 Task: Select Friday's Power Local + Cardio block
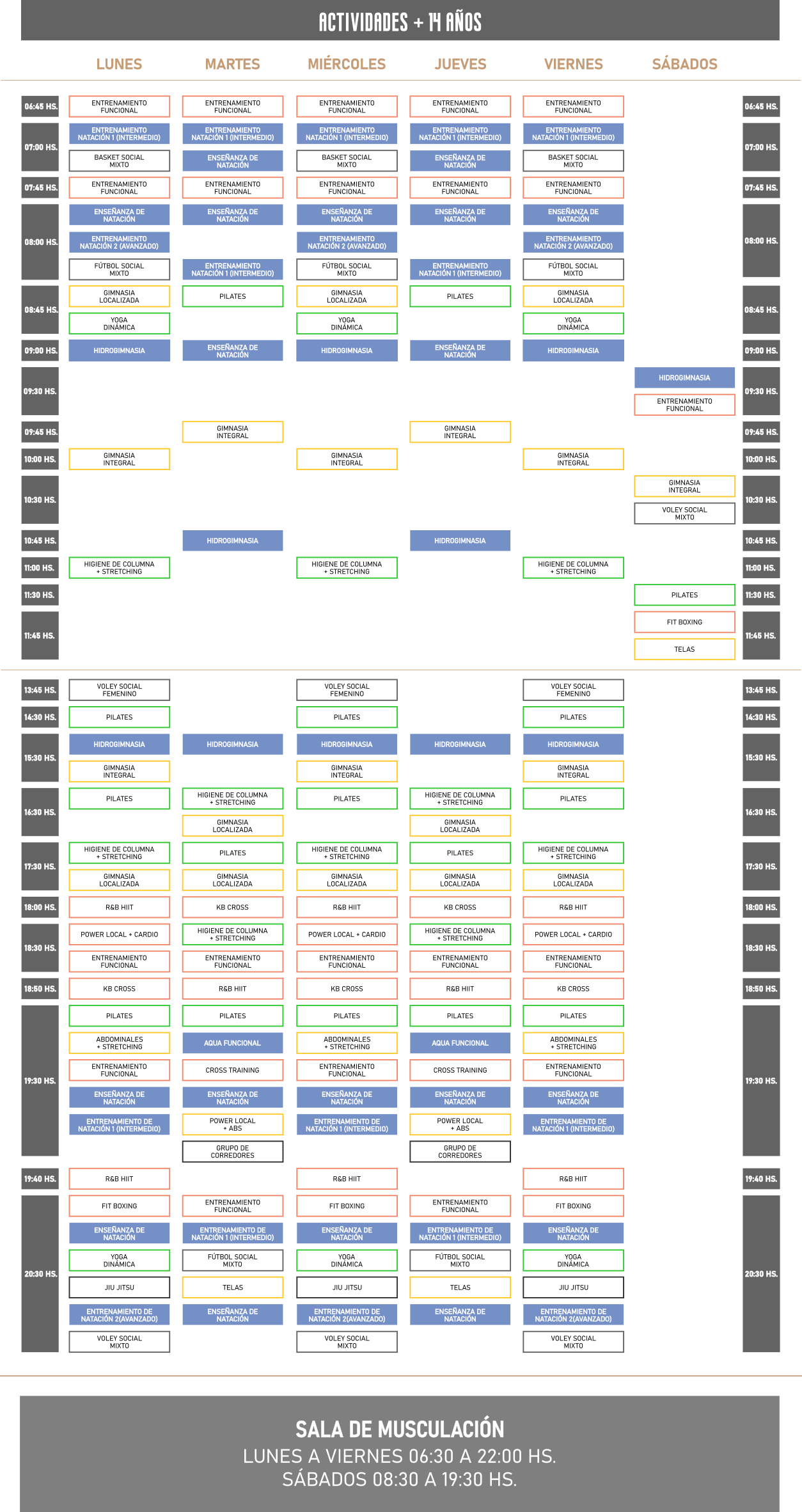click(573, 934)
